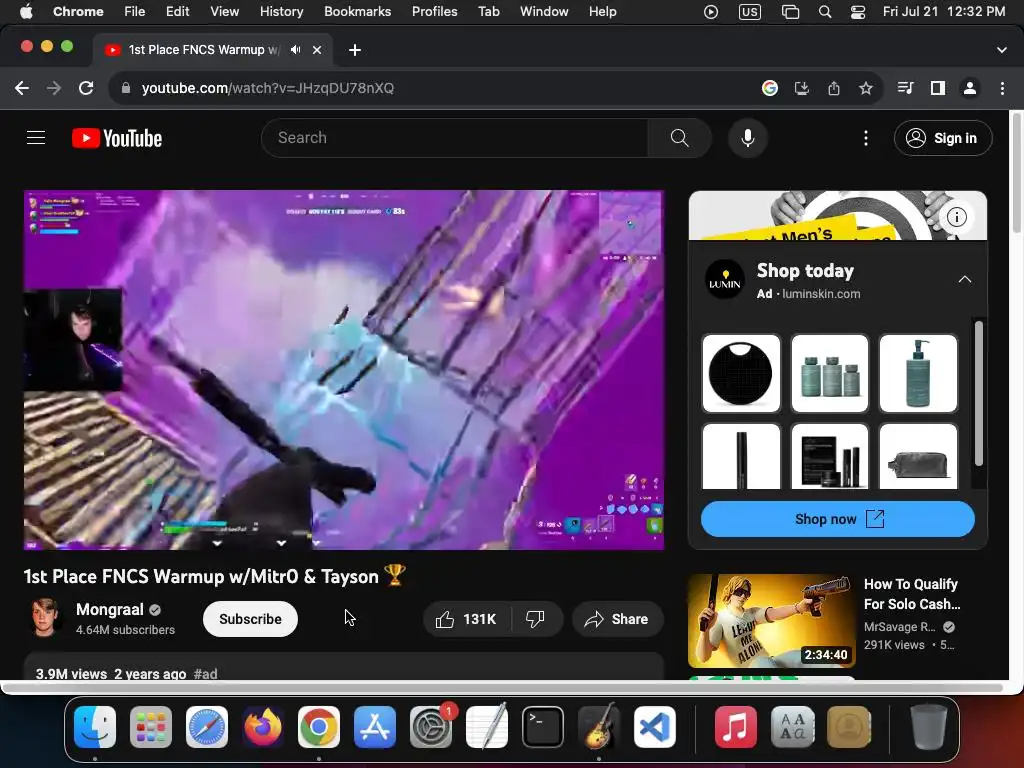Image resolution: width=1024 pixels, height=768 pixels.
Task: Open the File menu
Action: pyautogui.click(x=135, y=12)
